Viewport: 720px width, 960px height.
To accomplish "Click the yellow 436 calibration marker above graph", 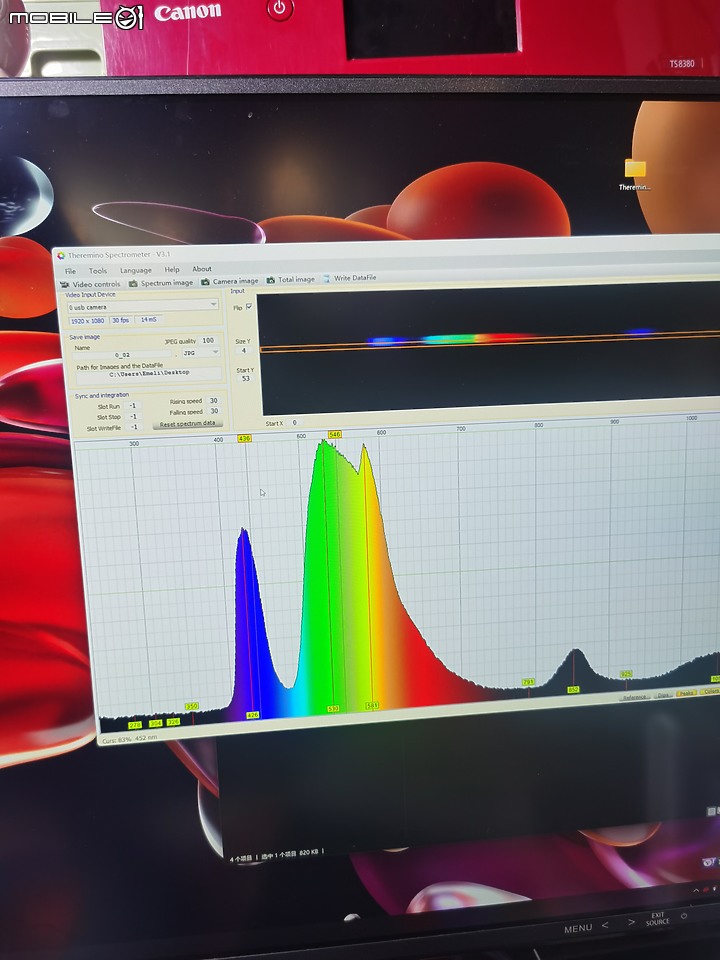I will (x=244, y=438).
